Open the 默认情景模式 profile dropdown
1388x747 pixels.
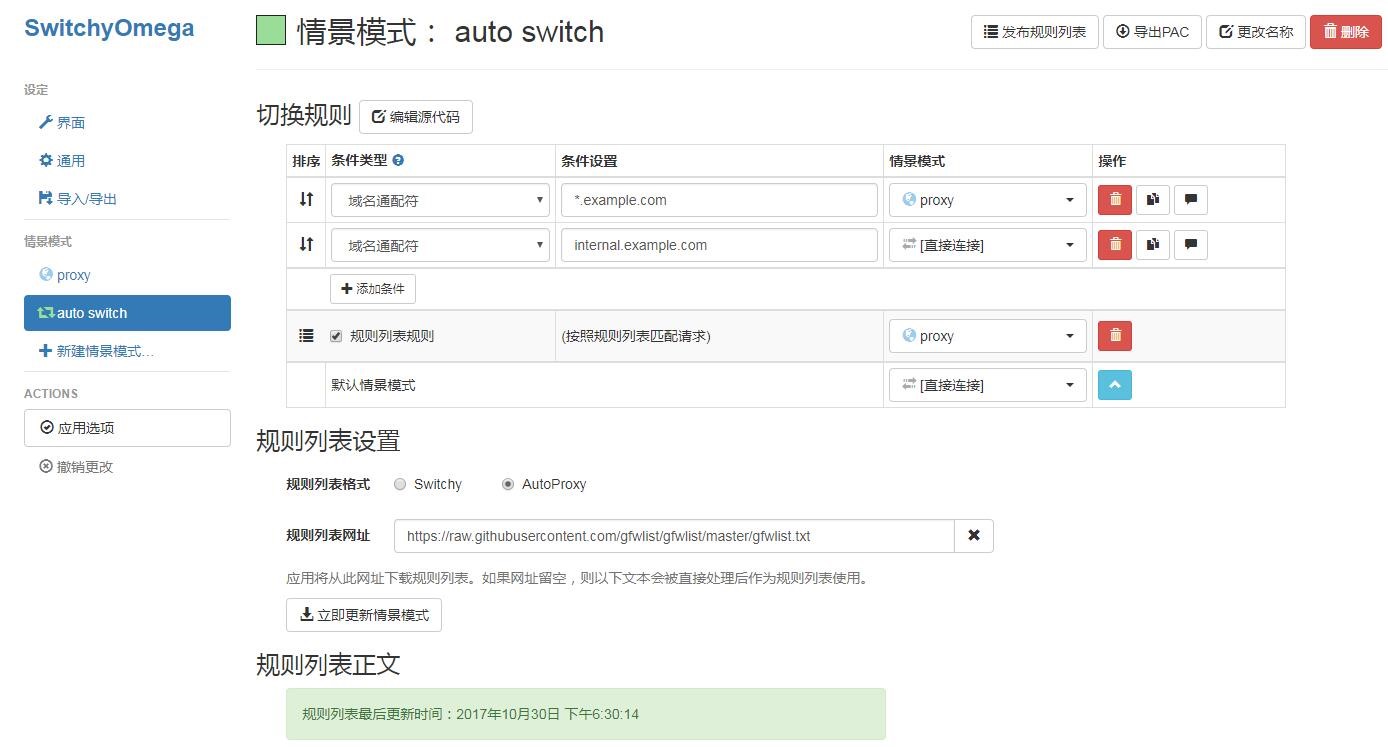coord(988,385)
